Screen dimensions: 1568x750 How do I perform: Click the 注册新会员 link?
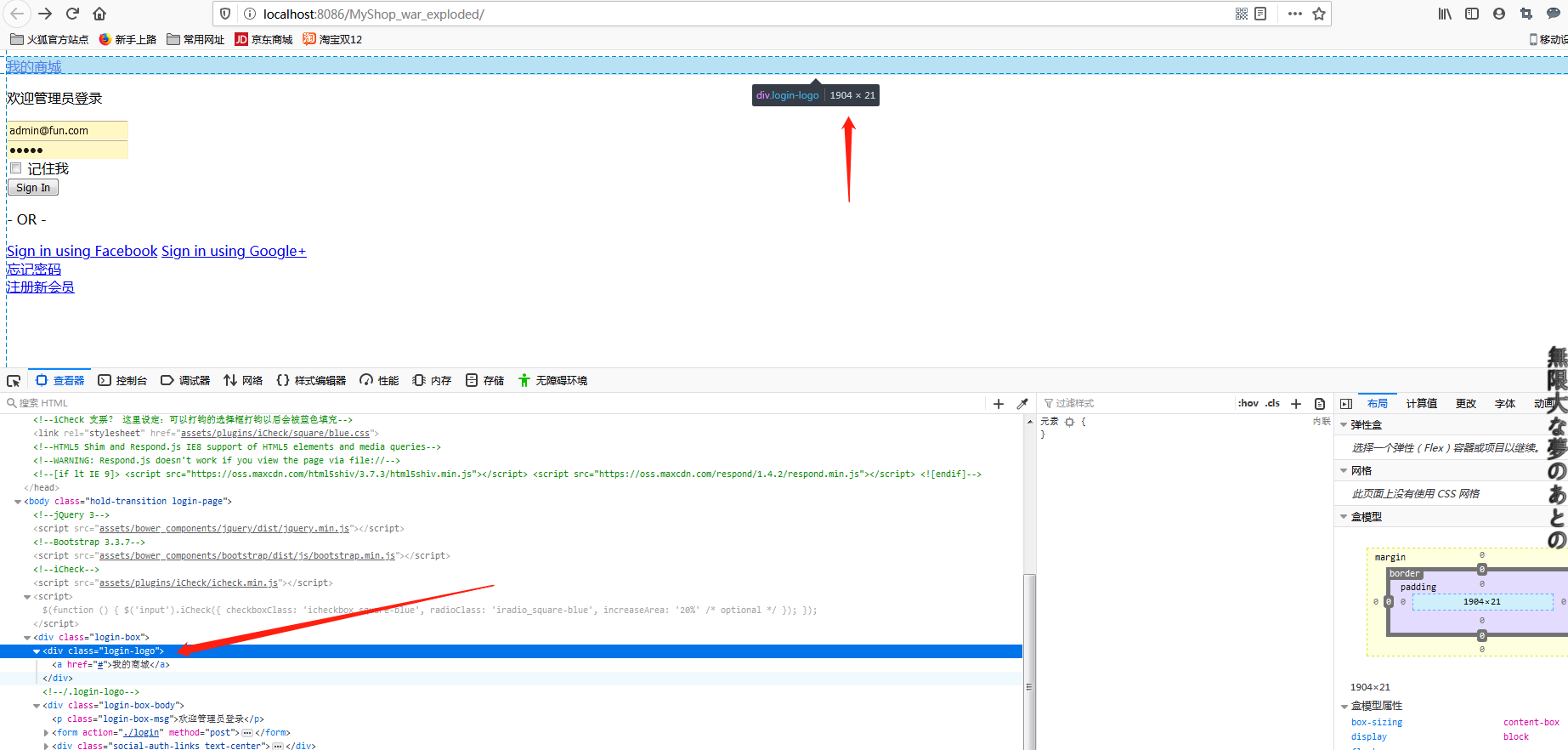[x=41, y=287]
